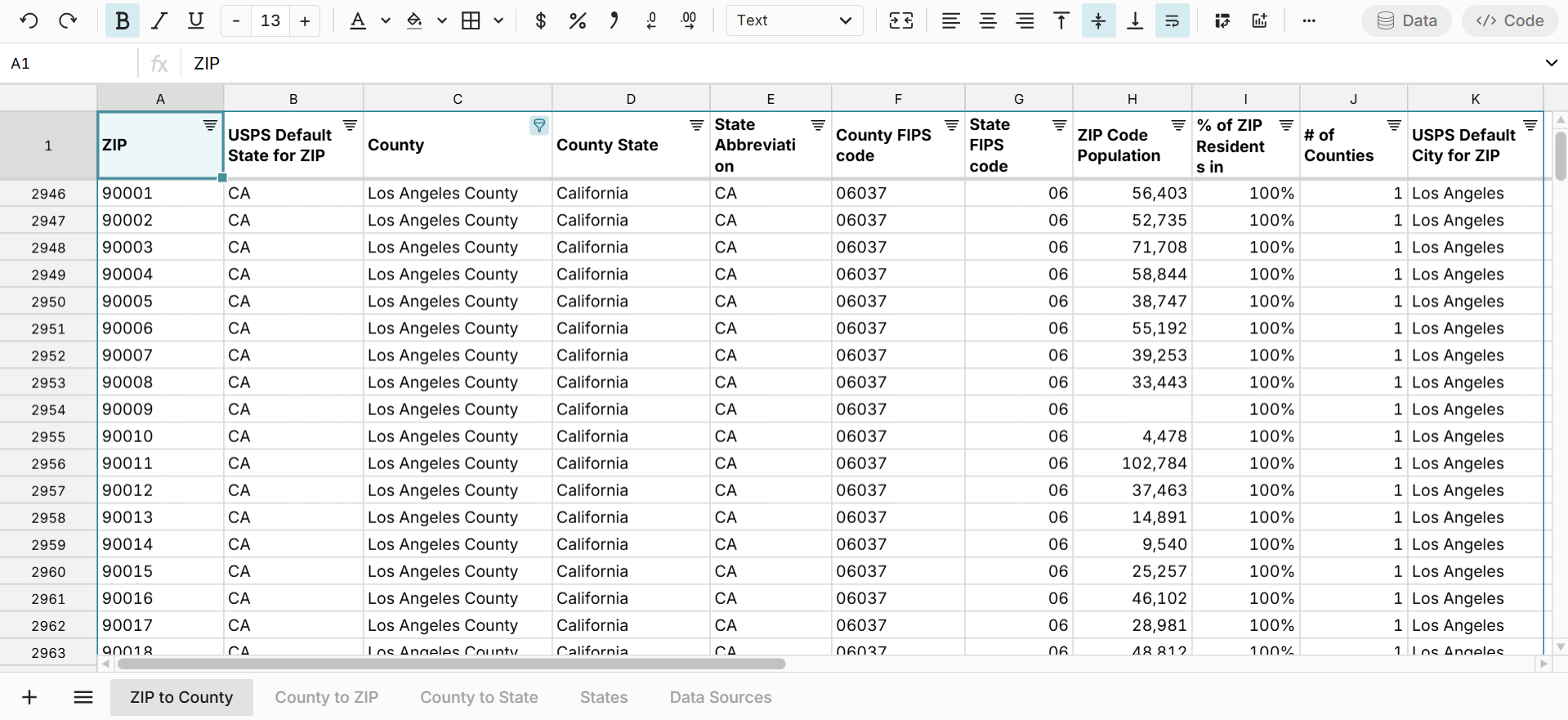Screen dimensions: 1568x720
Task: Click the redo arrow icon
Action: [68, 20]
